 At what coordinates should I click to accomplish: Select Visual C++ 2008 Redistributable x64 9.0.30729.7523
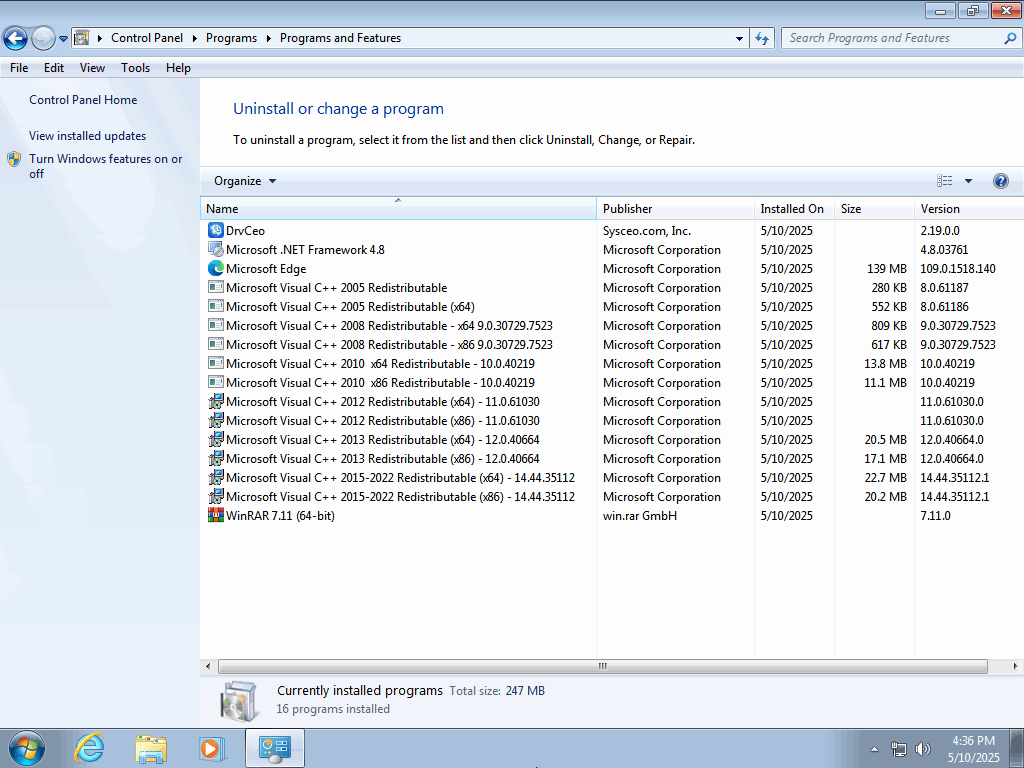612,325
